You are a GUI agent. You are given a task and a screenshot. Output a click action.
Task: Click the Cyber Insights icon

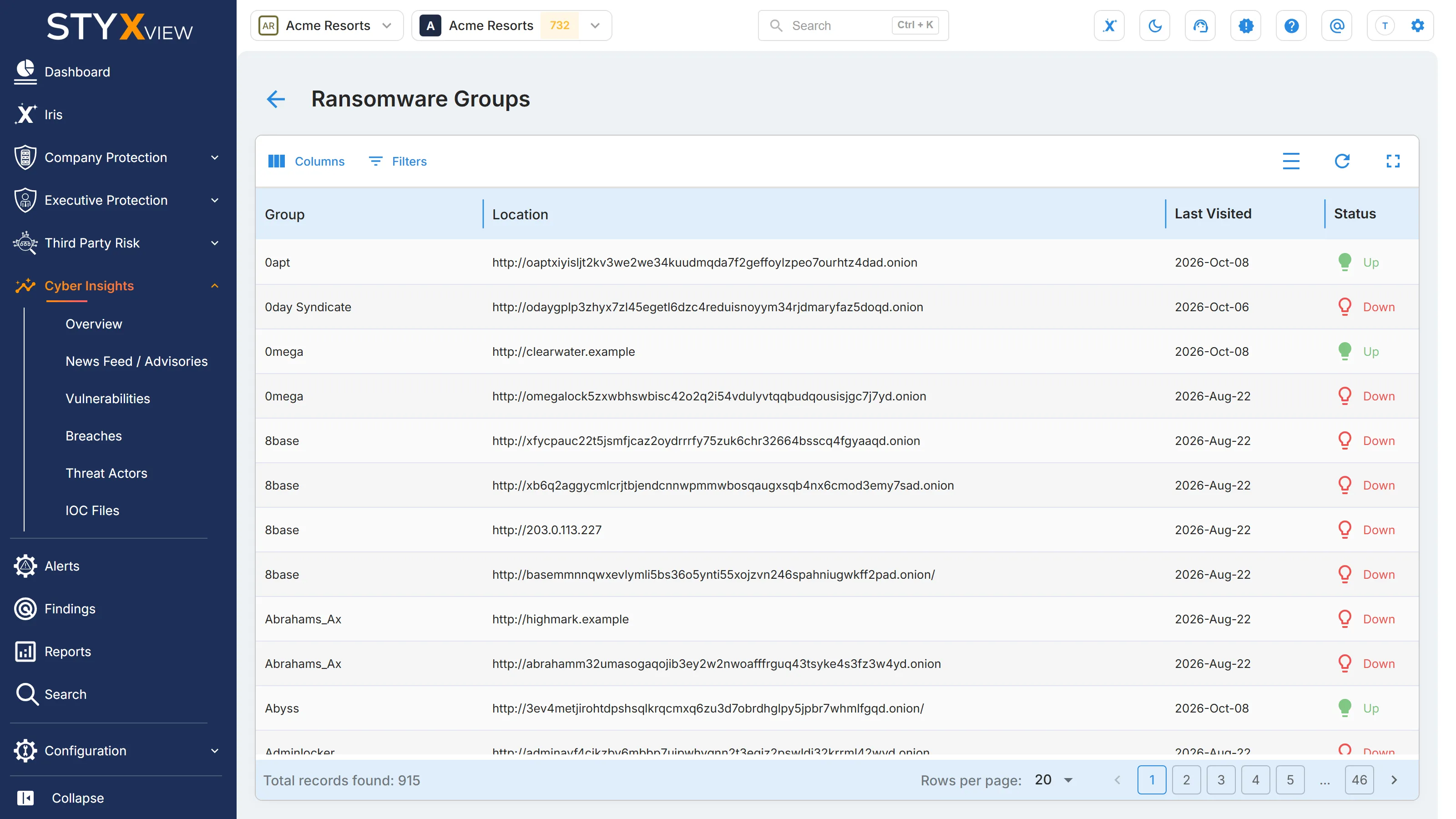click(25, 285)
